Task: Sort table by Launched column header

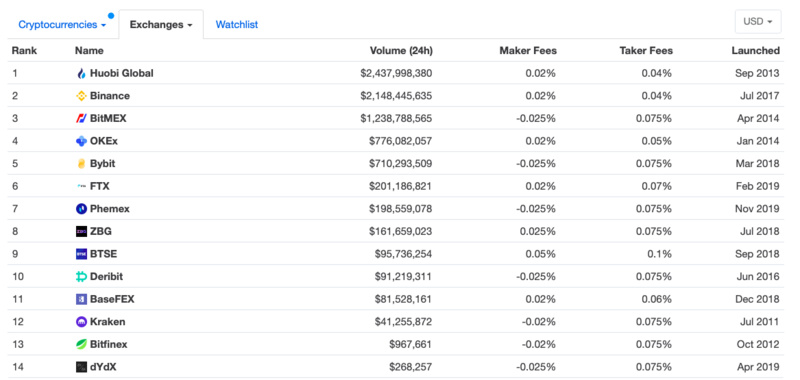Action: point(756,50)
